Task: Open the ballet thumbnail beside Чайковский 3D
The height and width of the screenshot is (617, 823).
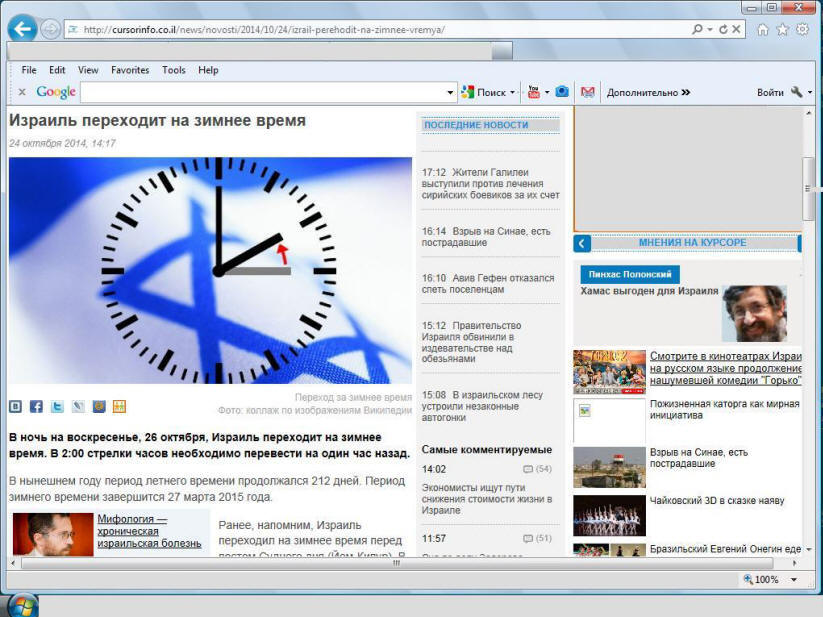Action: pyautogui.click(x=609, y=515)
